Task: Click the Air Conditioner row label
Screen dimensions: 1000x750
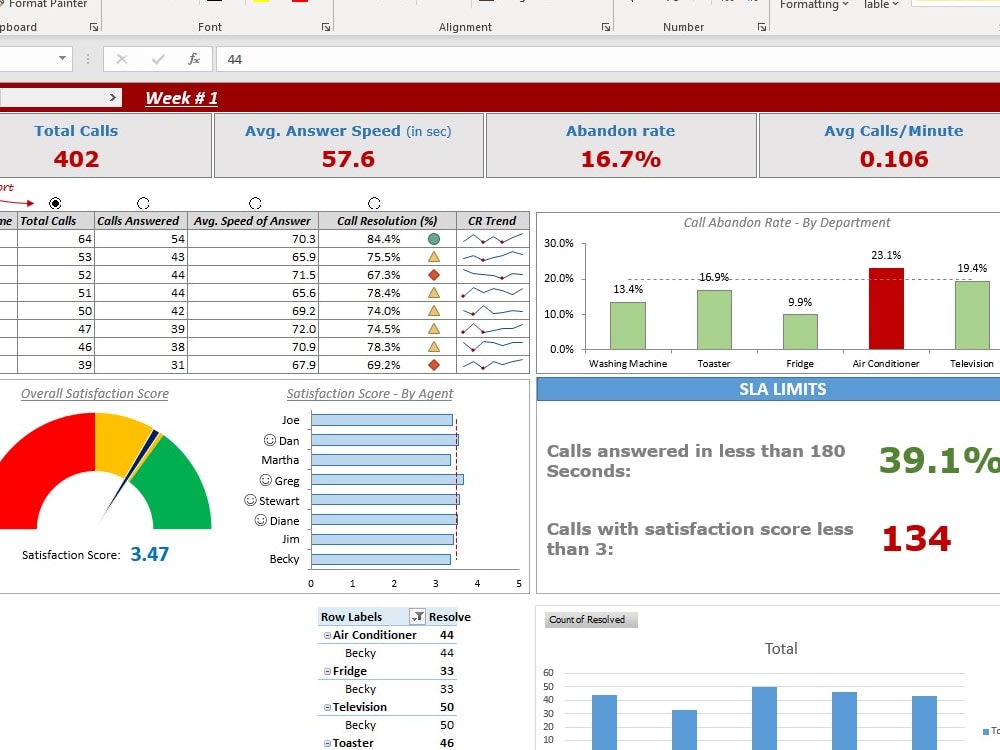Action: point(374,635)
